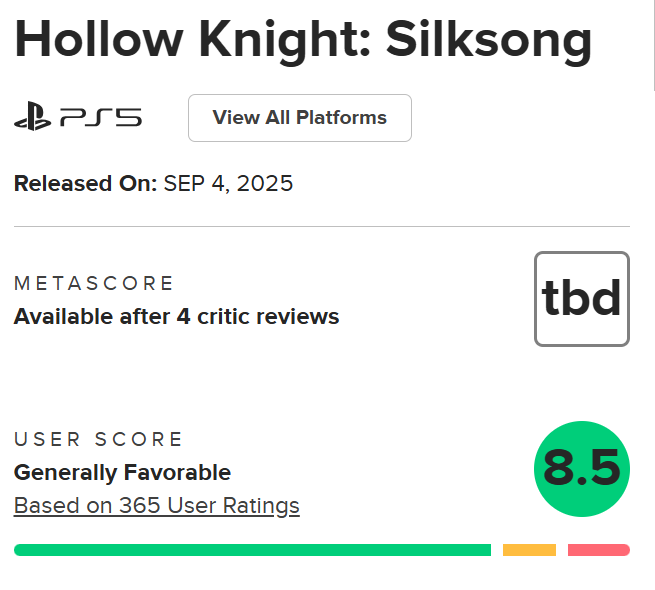The width and height of the screenshot is (655, 590).
Task: Click the green positive ratings bar segment
Action: click(252, 550)
